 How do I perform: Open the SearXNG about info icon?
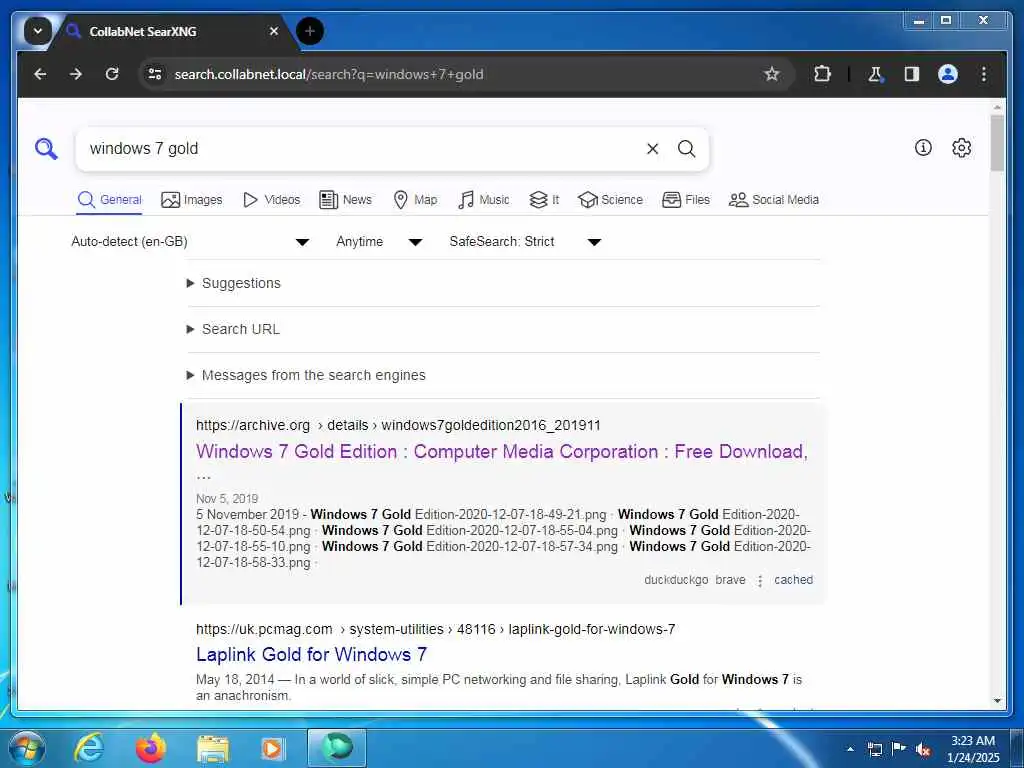click(x=923, y=148)
